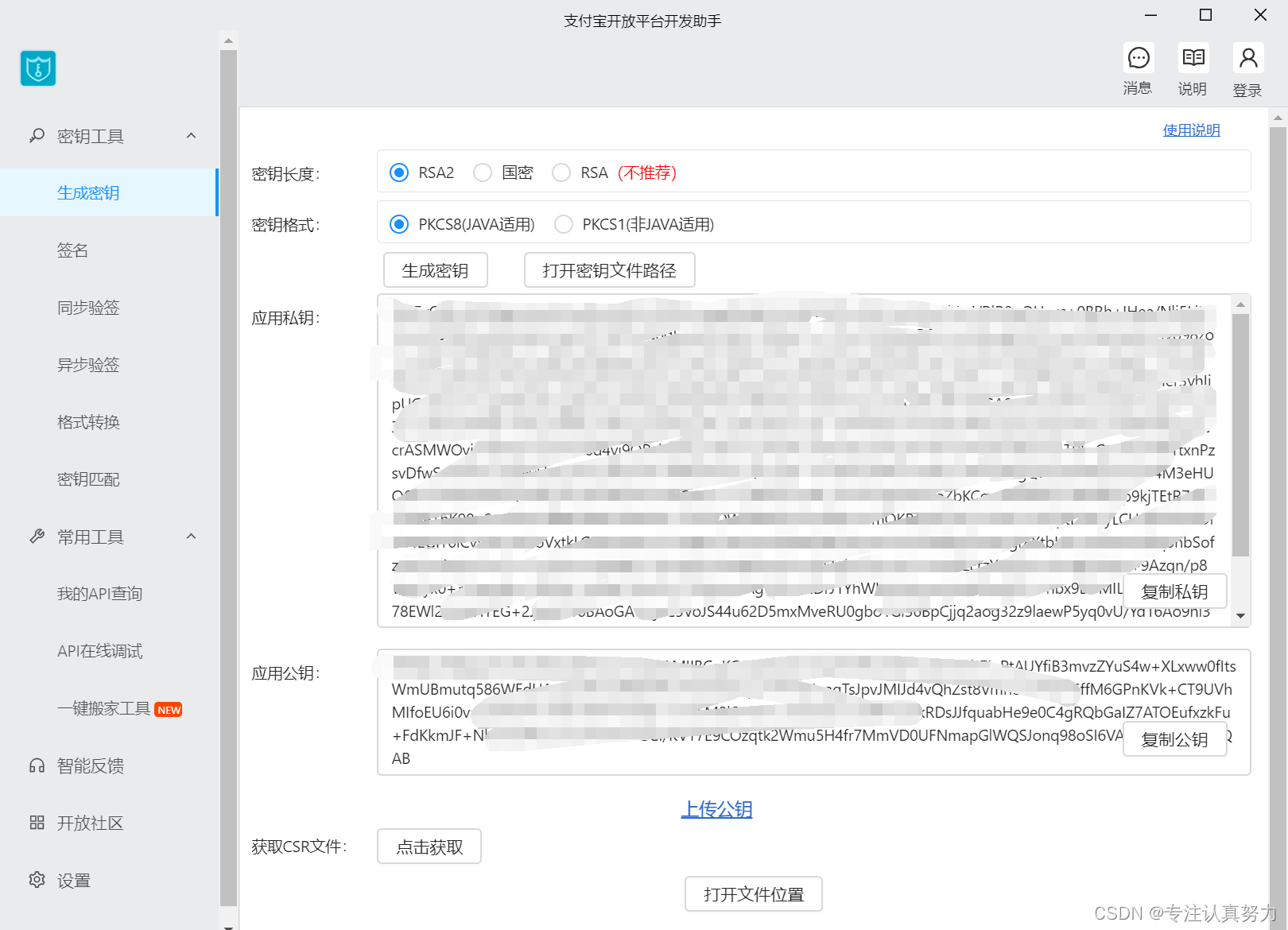
Task: Click the 打开密钥文件路径 button
Action: 610,270
